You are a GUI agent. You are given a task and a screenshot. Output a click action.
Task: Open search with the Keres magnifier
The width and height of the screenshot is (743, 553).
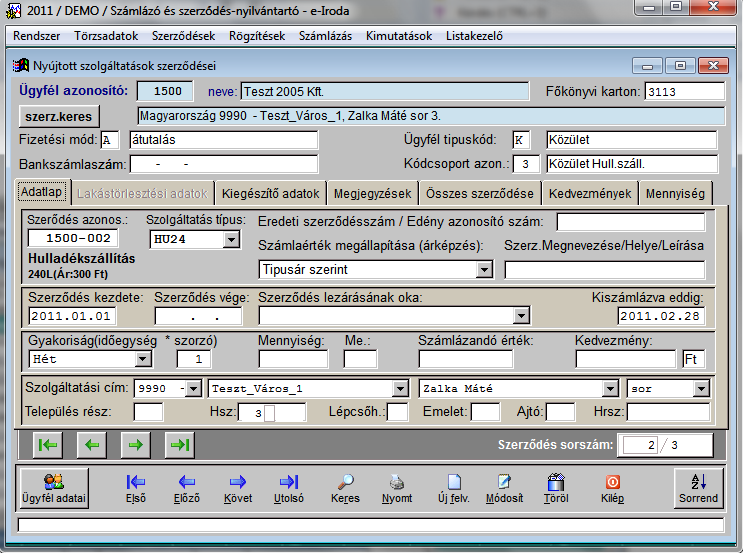[345, 487]
